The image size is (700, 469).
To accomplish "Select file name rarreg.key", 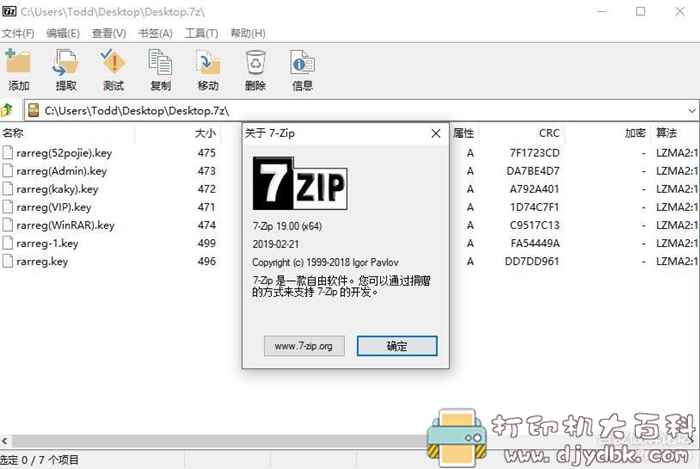I will point(42,261).
